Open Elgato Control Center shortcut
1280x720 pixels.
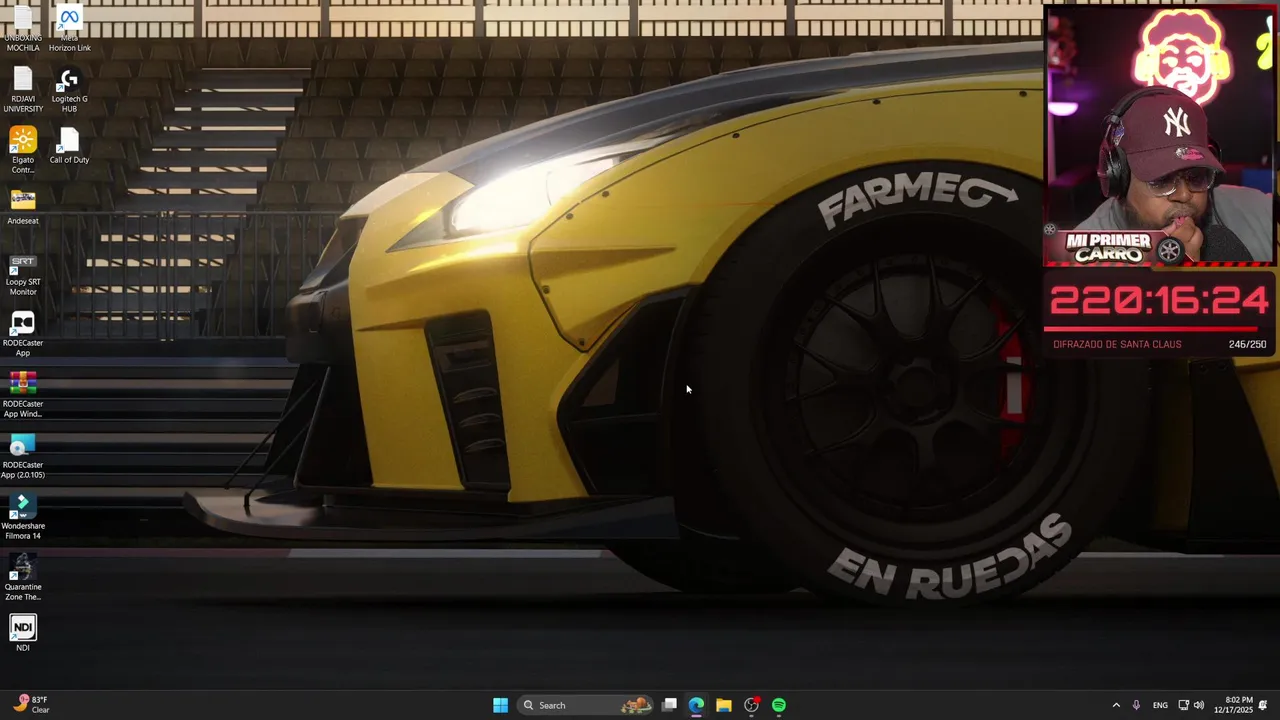click(x=23, y=151)
